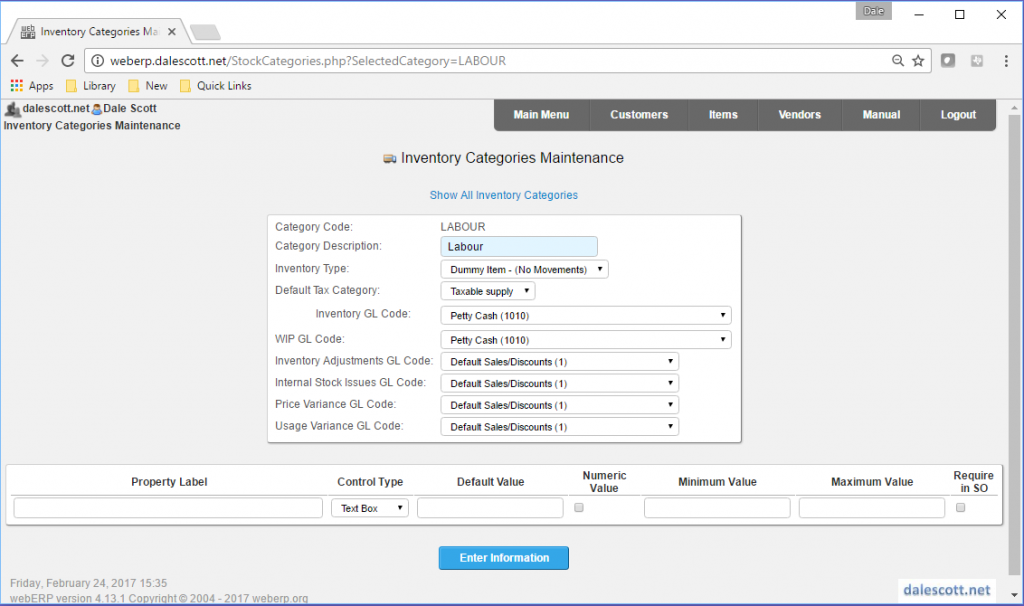The width and height of the screenshot is (1024, 606).
Task: Change the Default Tax Category selection
Action: tap(487, 290)
